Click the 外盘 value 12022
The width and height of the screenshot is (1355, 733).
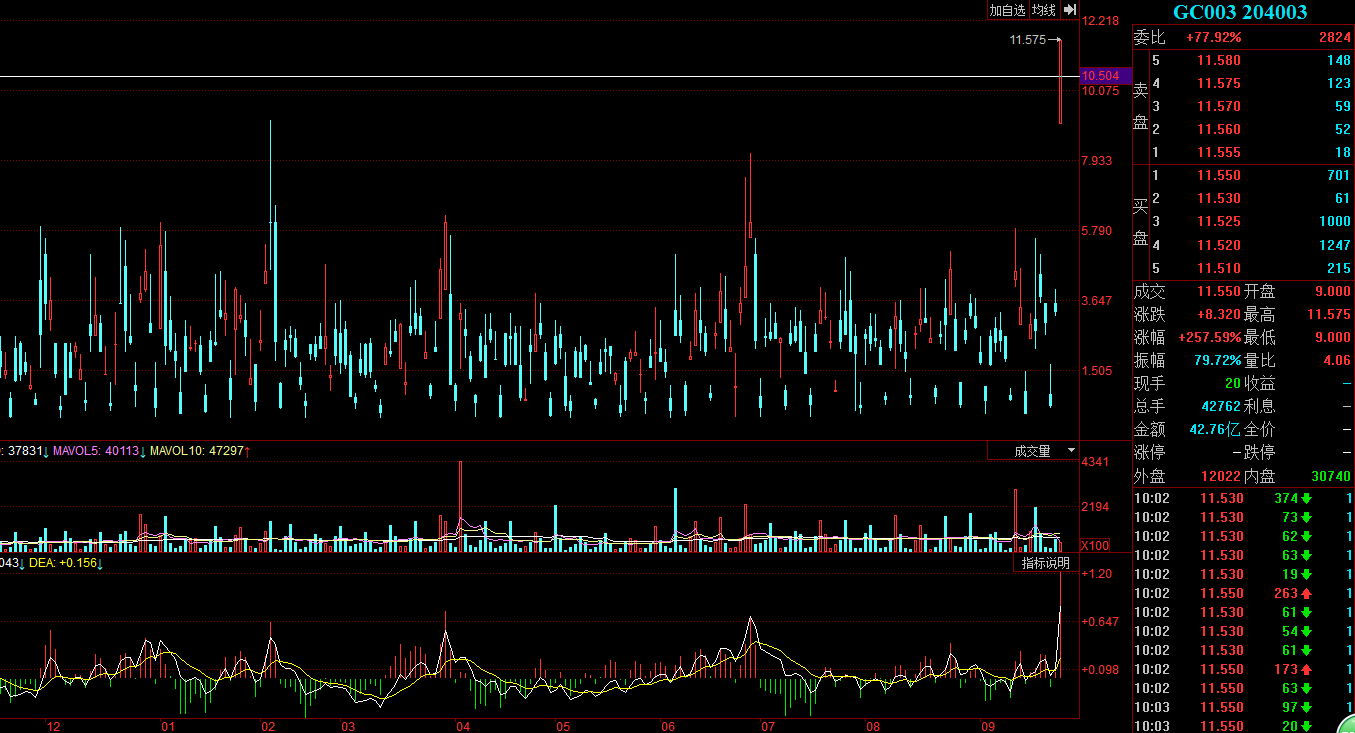[1221, 476]
